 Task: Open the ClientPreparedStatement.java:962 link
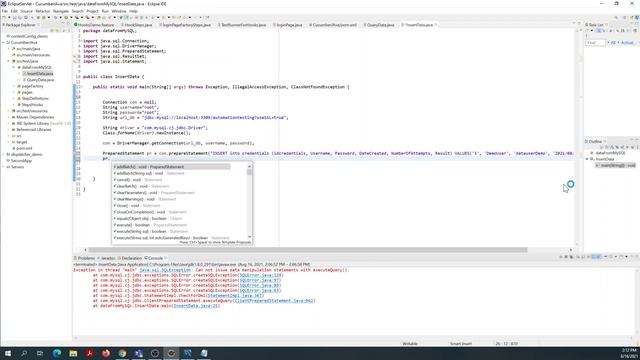(274, 300)
